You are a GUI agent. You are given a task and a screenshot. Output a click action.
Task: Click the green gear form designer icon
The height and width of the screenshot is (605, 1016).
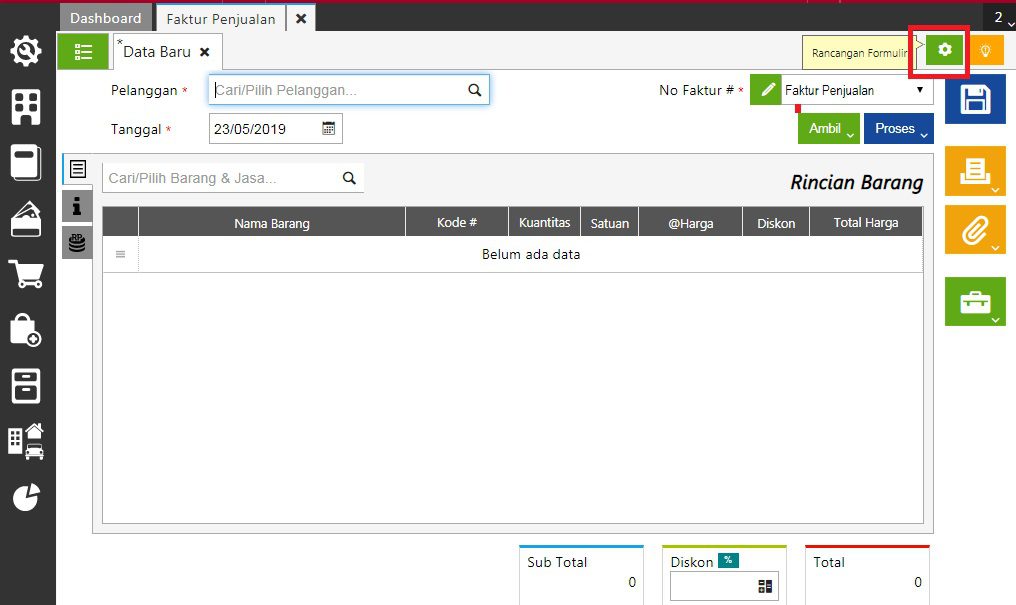tap(944, 50)
